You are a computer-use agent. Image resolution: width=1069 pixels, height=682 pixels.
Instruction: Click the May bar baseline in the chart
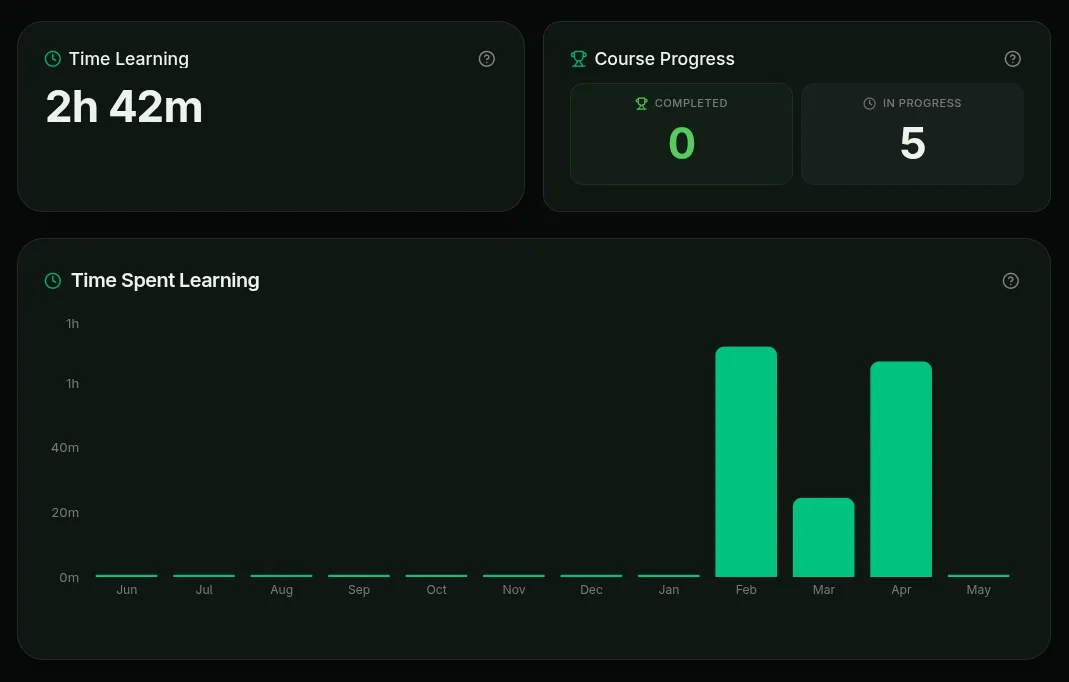point(978,576)
